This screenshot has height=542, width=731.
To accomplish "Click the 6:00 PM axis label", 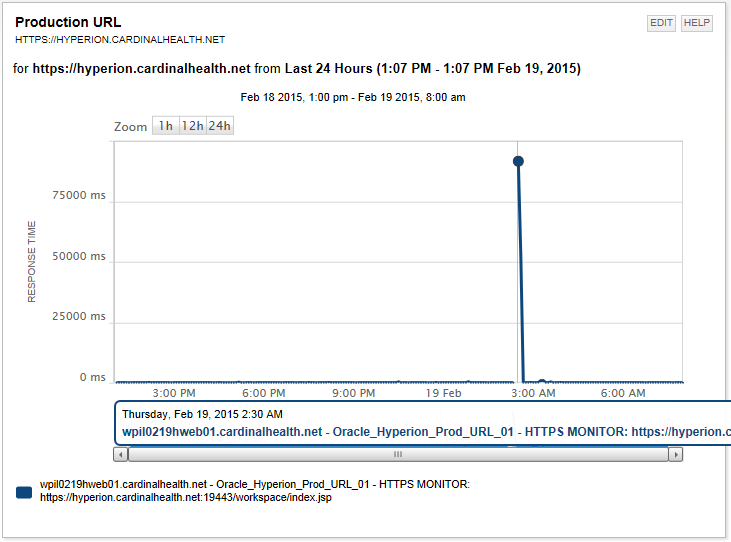I will pos(263,393).
